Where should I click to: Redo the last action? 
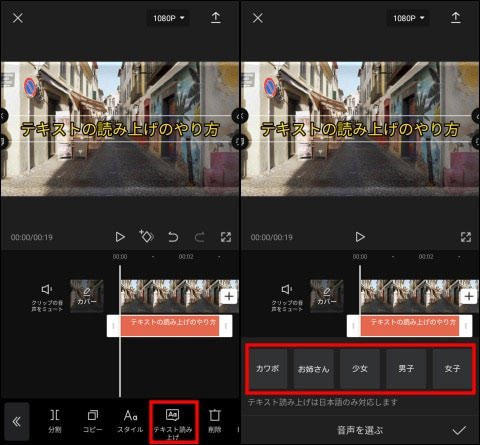200,237
